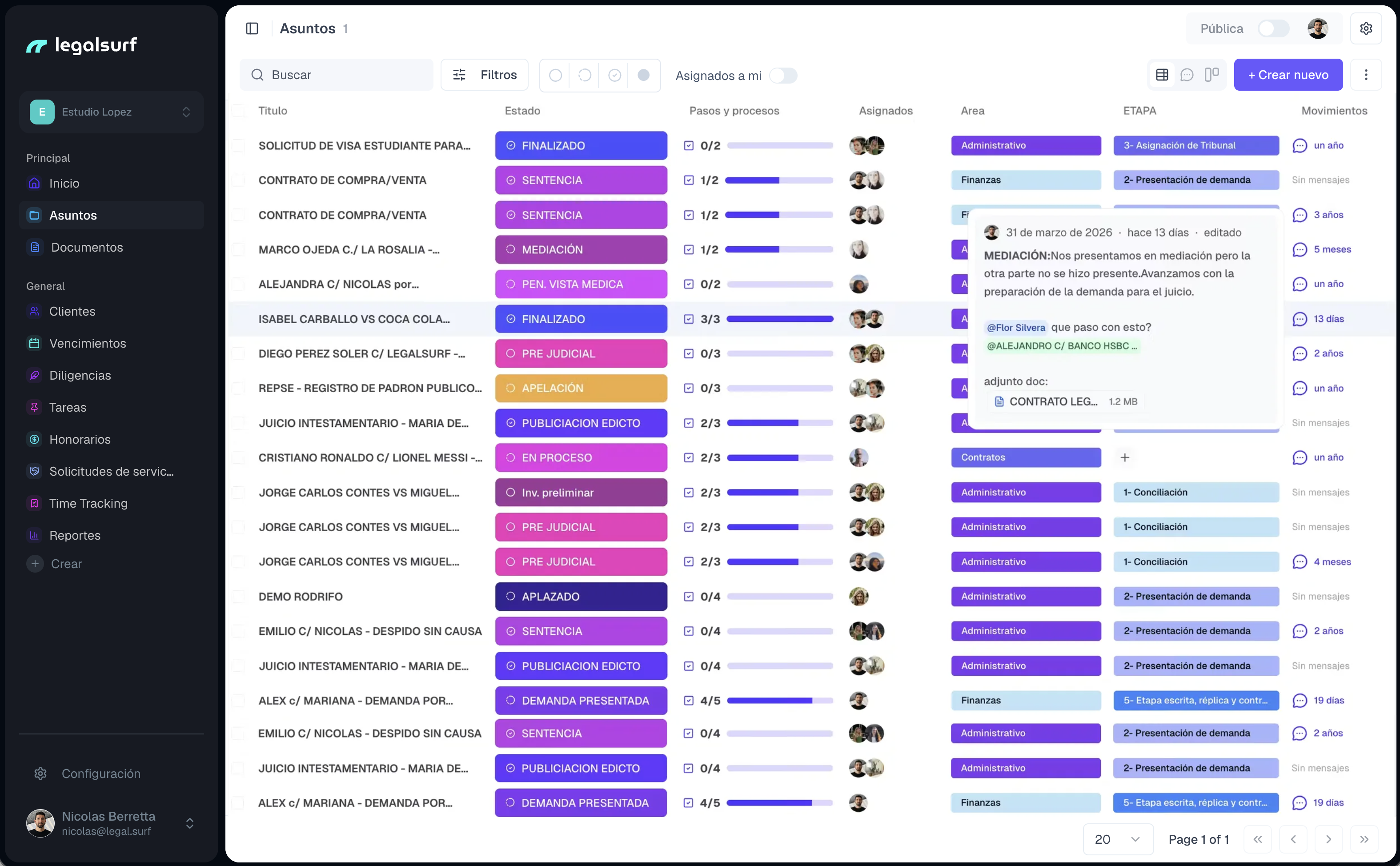Image resolution: width=1400 pixels, height=866 pixels.
Task: Enable Asignados a mi toggle
Action: (x=783, y=76)
